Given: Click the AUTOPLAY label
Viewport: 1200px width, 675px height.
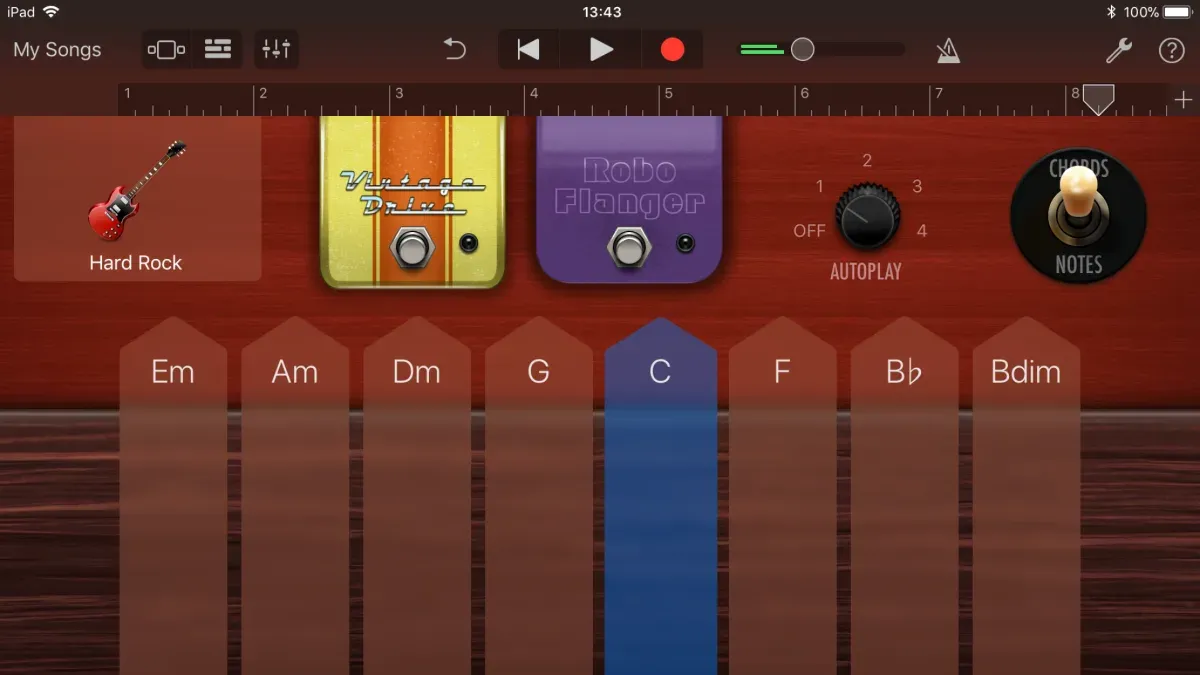Looking at the screenshot, I should [x=866, y=271].
